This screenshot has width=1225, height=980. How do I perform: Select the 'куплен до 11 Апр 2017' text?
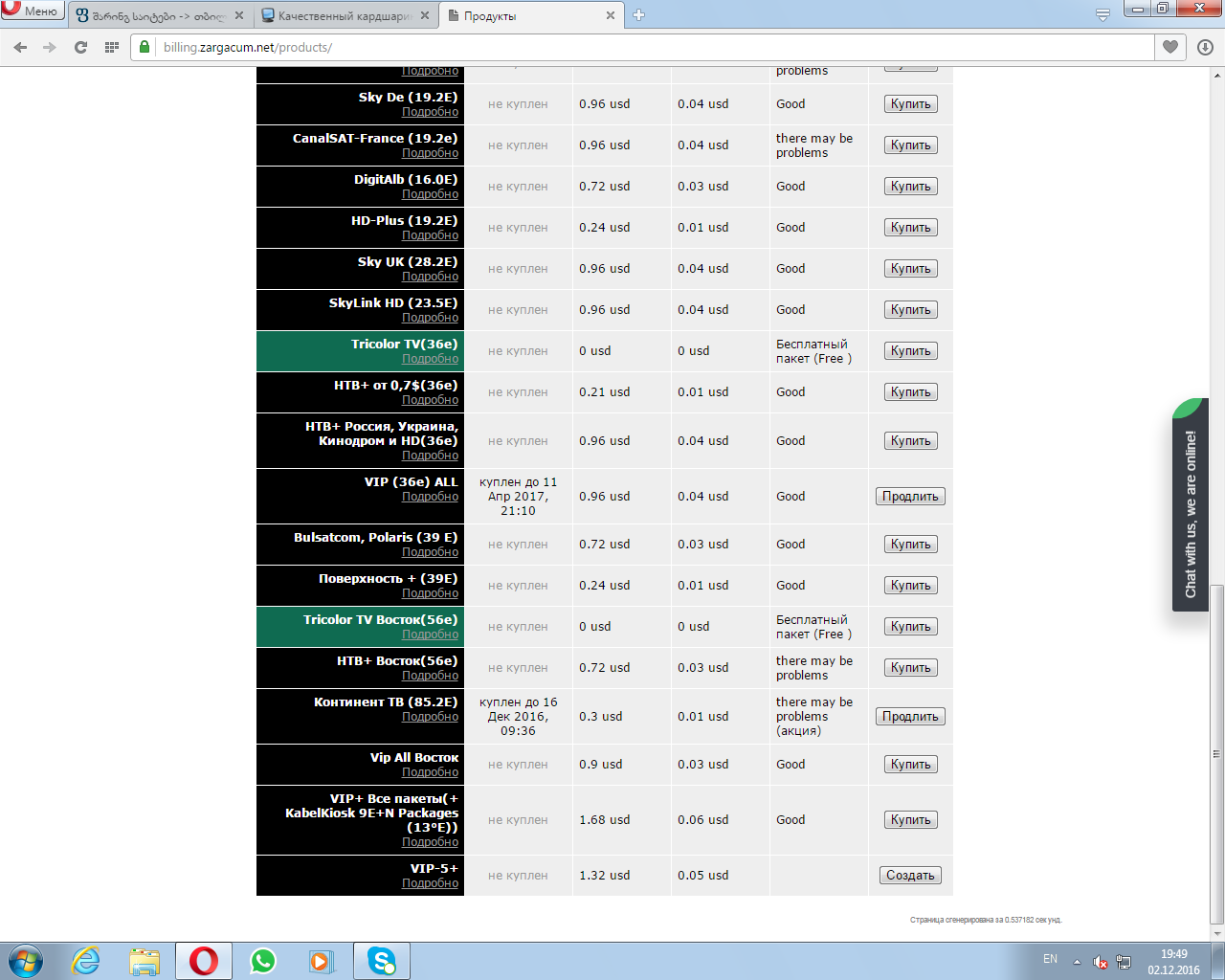[518, 497]
